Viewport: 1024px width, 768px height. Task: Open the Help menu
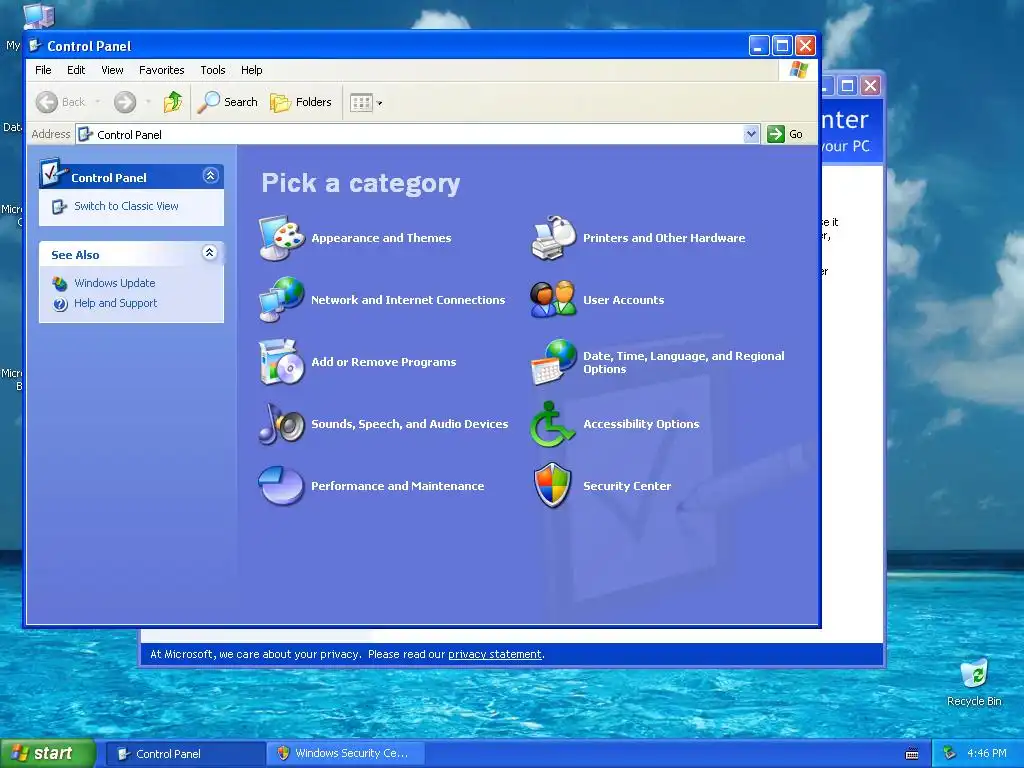tap(251, 70)
